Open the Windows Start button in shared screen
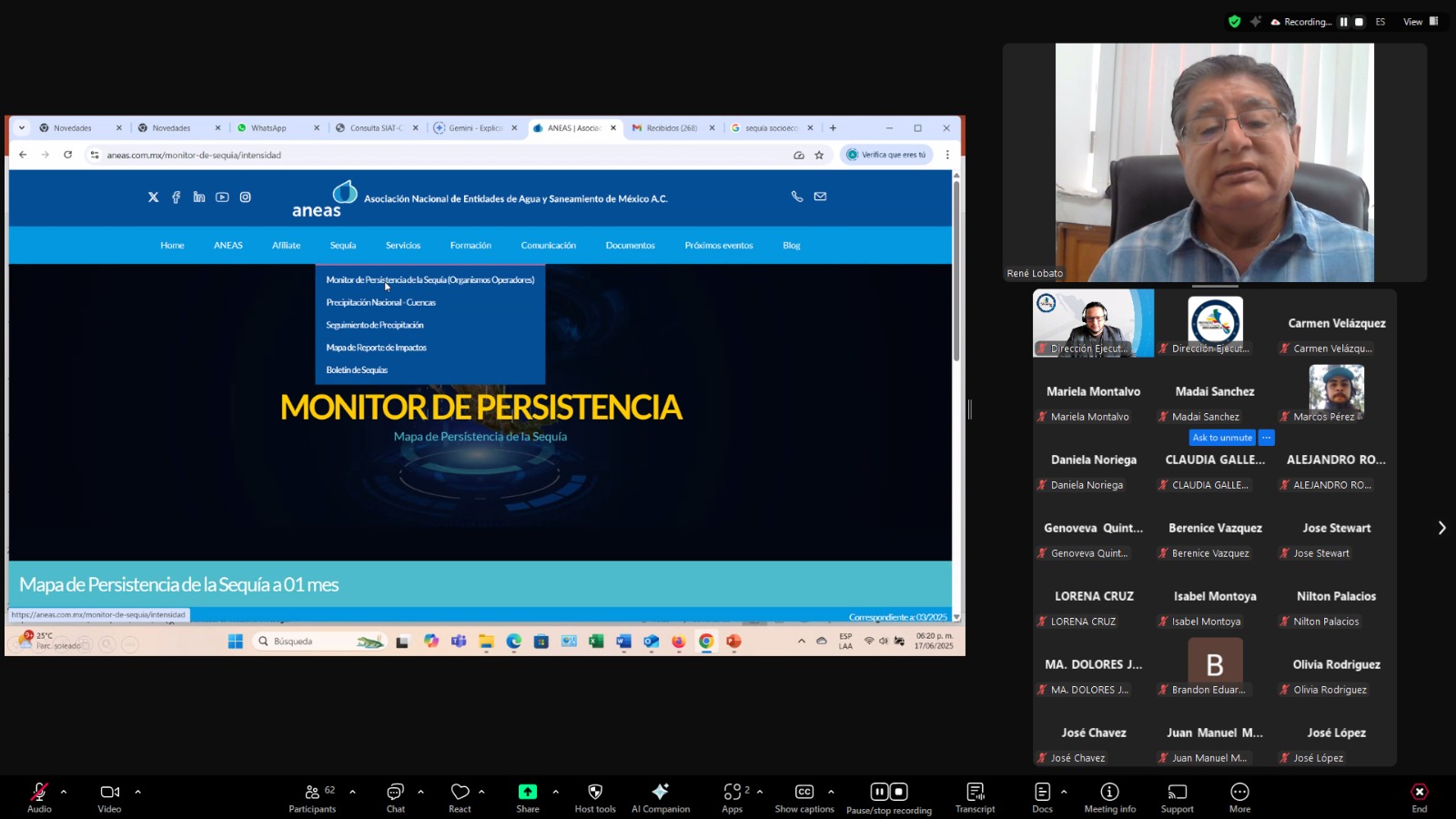1456x819 pixels. click(x=235, y=642)
